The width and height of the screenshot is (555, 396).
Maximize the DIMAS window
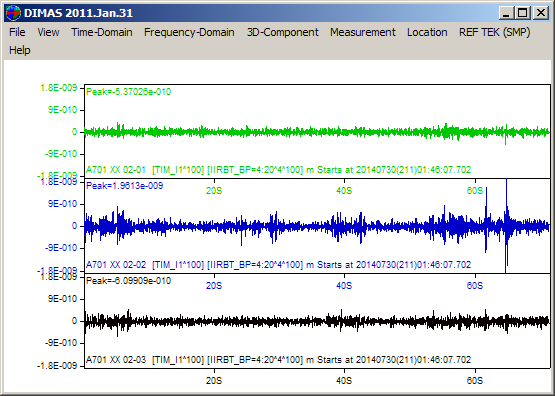pyautogui.click(x=522, y=13)
